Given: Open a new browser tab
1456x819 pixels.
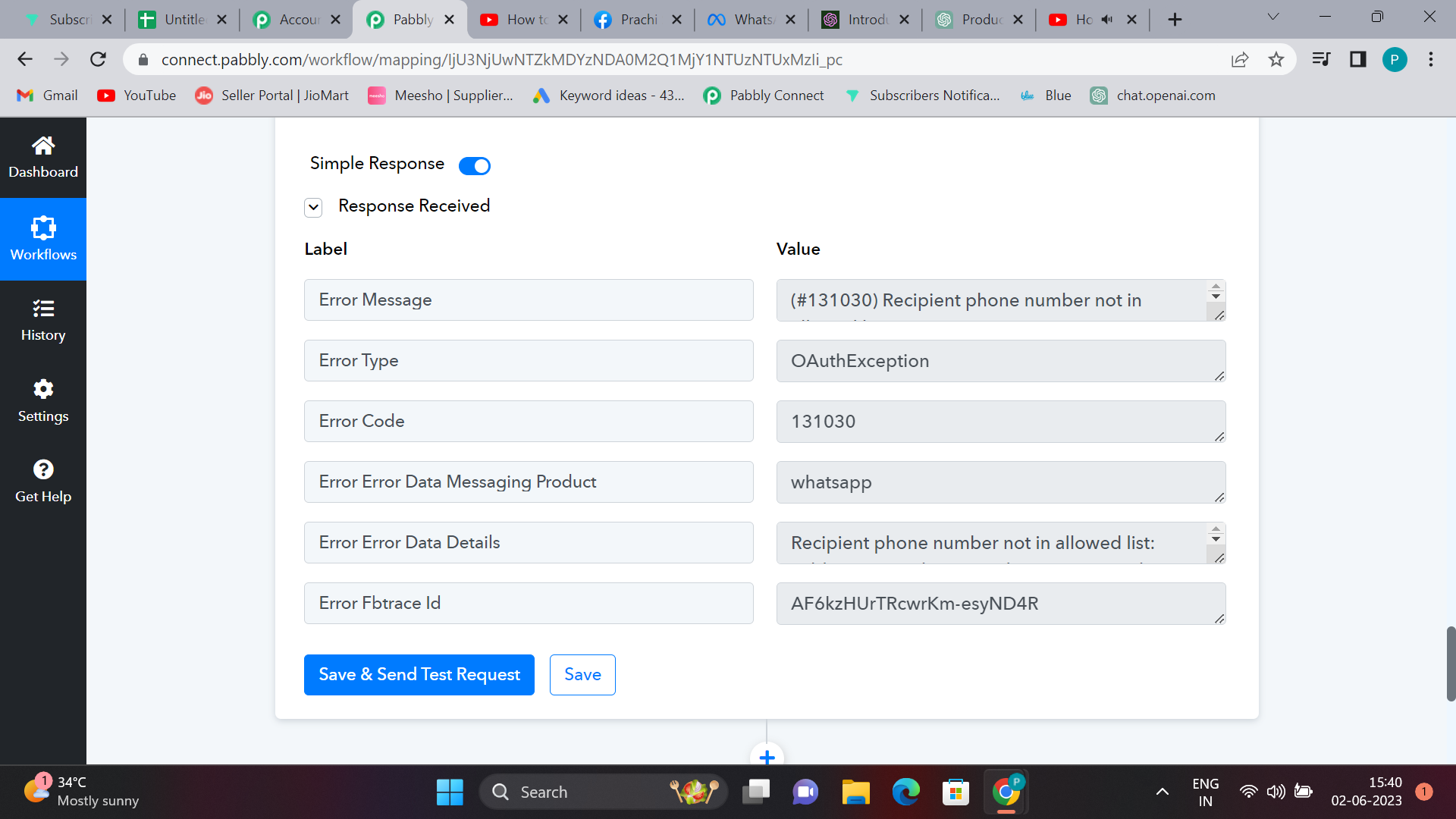Looking at the screenshot, I should 1175,20.
